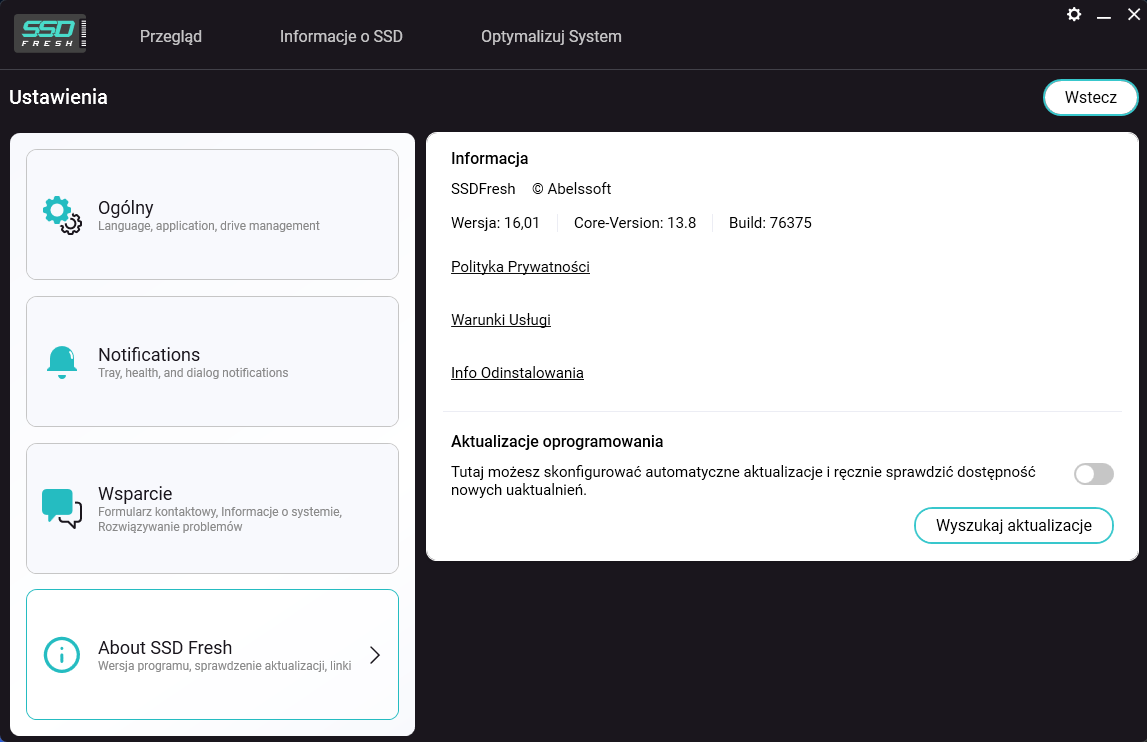Minimize the SSD Fresh window
The image size is (1147, 742).
click(1104, 15)
